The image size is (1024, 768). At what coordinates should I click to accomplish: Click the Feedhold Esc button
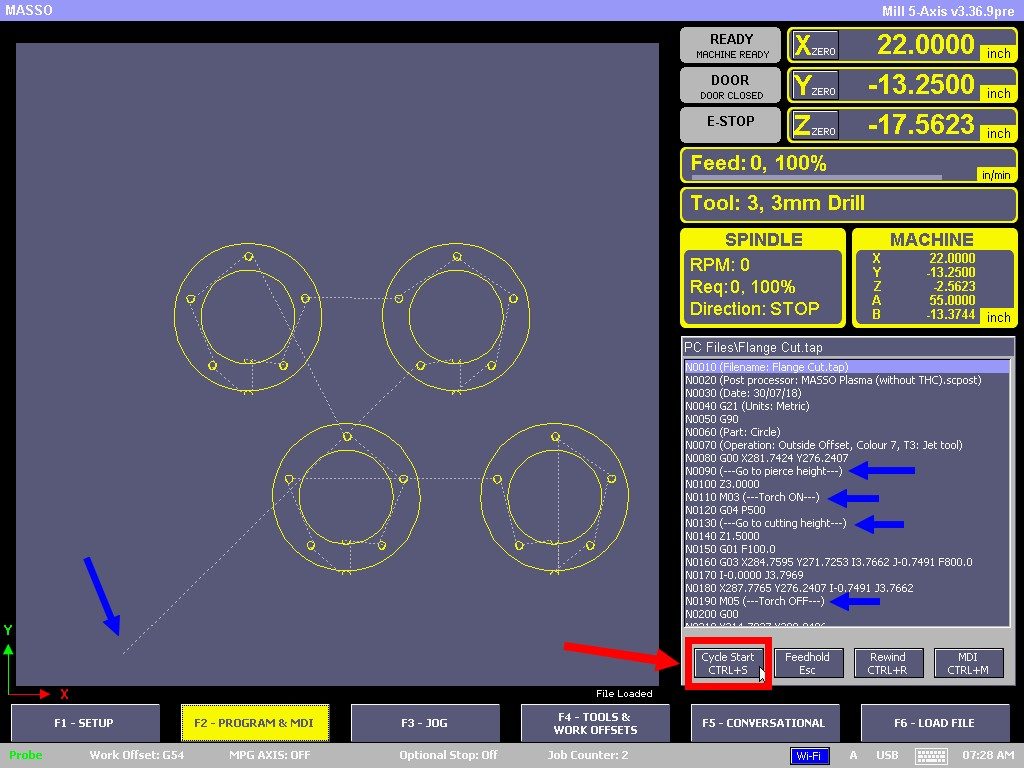coord(808,664)
